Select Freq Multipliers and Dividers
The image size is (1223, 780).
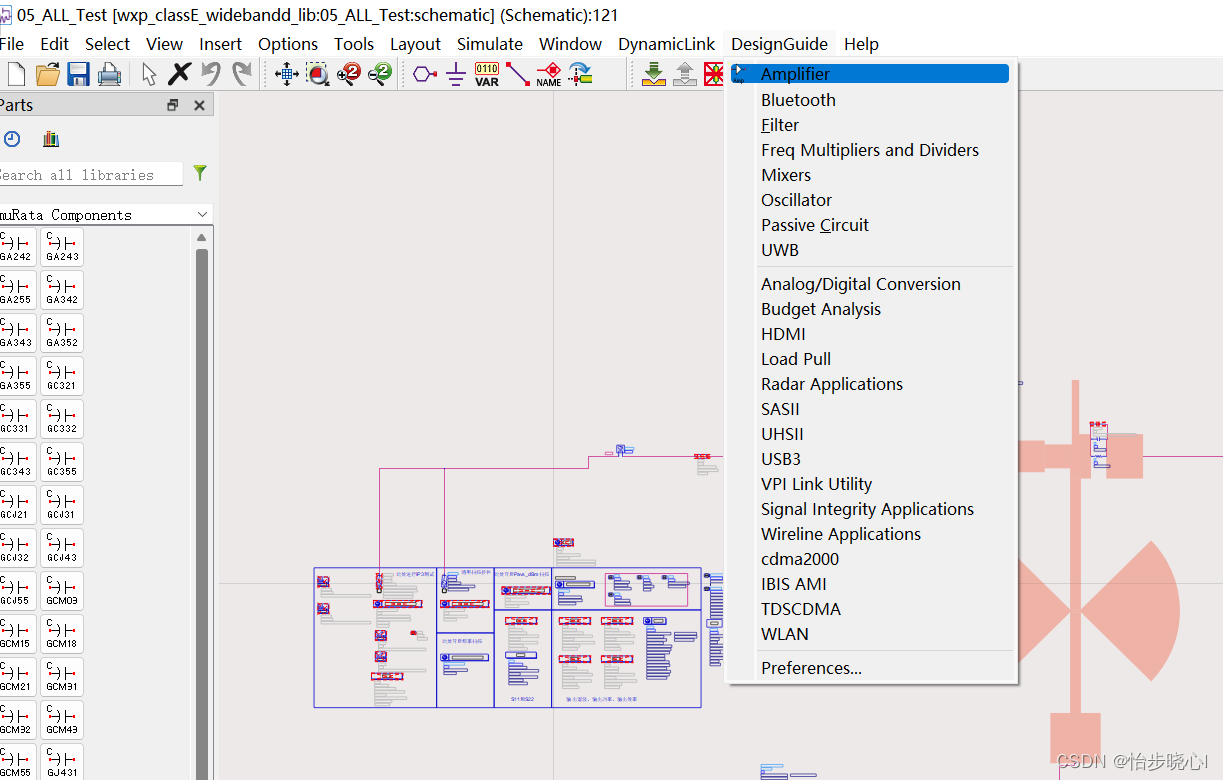click(870, 150)
